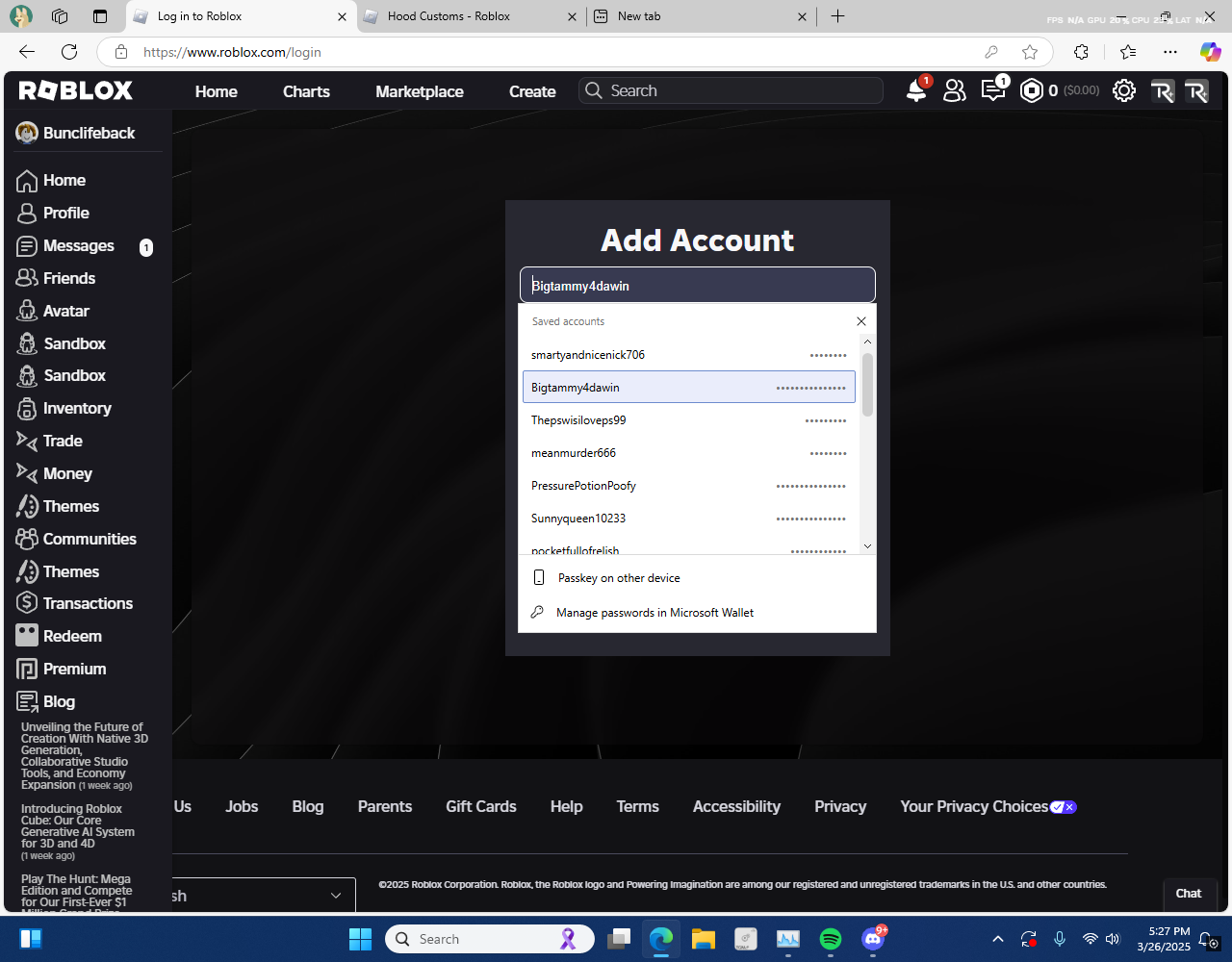Close the saved accounts popup
The image size is (1232, 962).
coord(861,321)
